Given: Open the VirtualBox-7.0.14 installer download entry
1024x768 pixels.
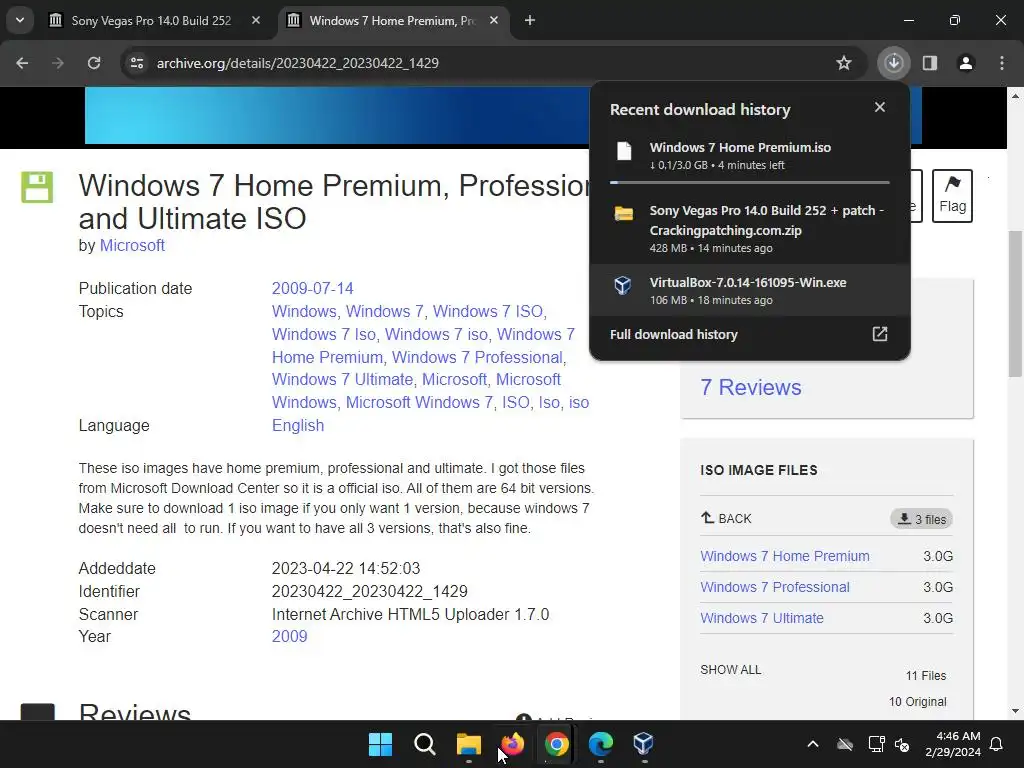Looking at the screenshot, I should pyautogui.click(x=750, y=291).
